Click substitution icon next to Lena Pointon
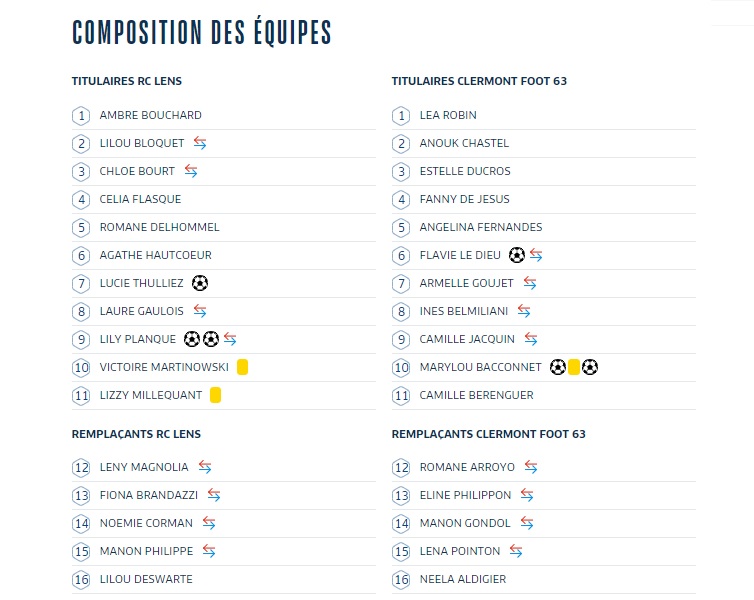The image size is (754, 600). [x=517, y=551]
